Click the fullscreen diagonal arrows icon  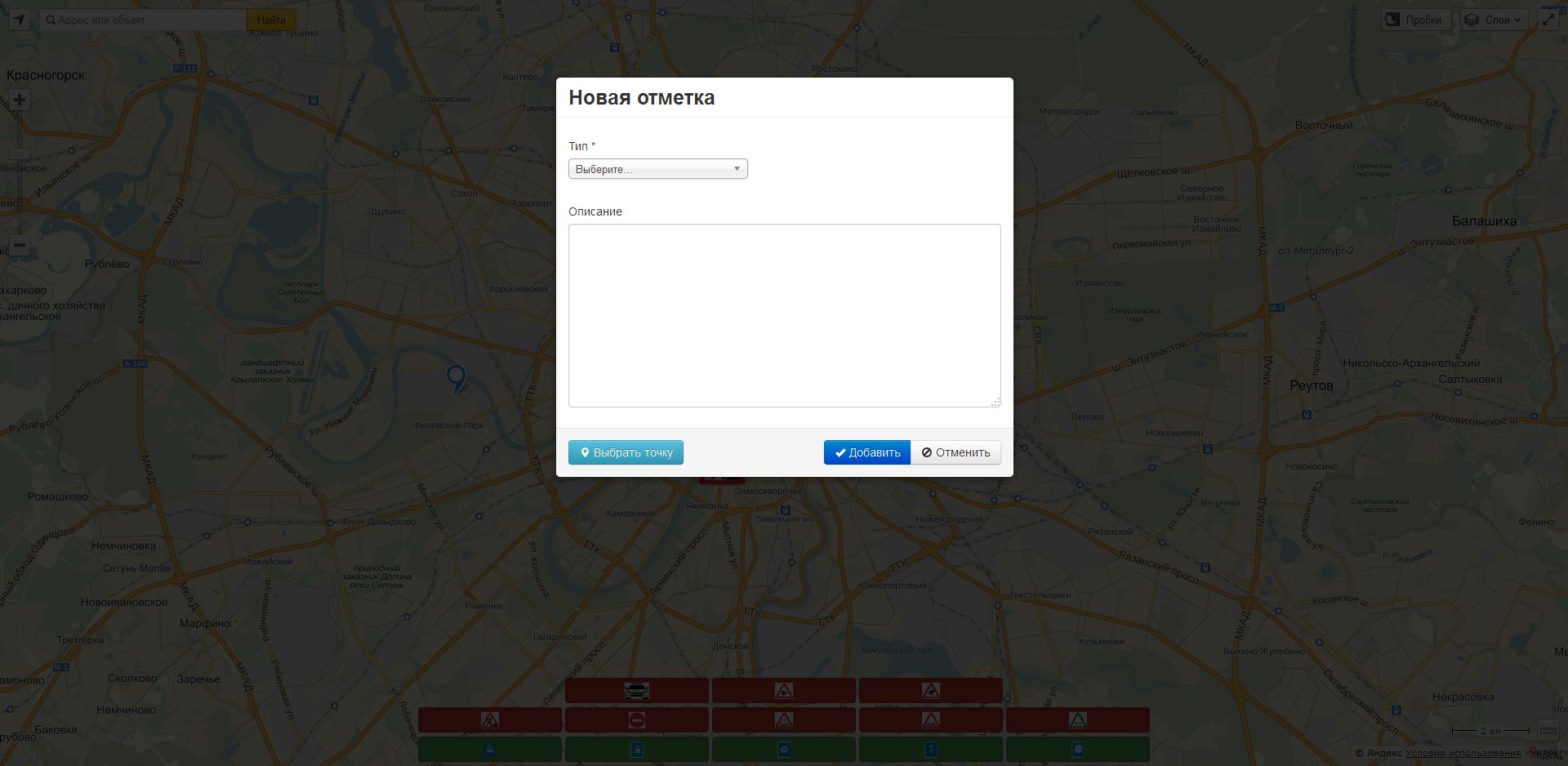tap(1549, 19)
